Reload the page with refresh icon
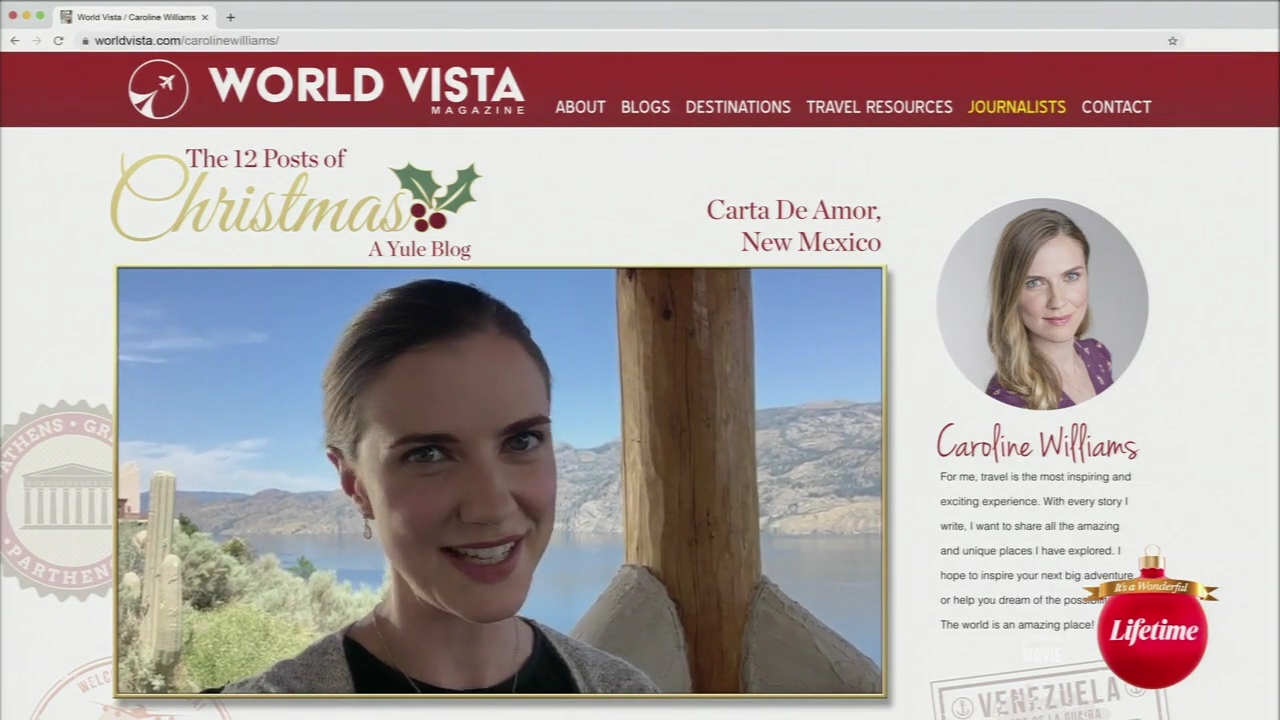This screenshot has height=720, width=1280. [x=58, y=41]
